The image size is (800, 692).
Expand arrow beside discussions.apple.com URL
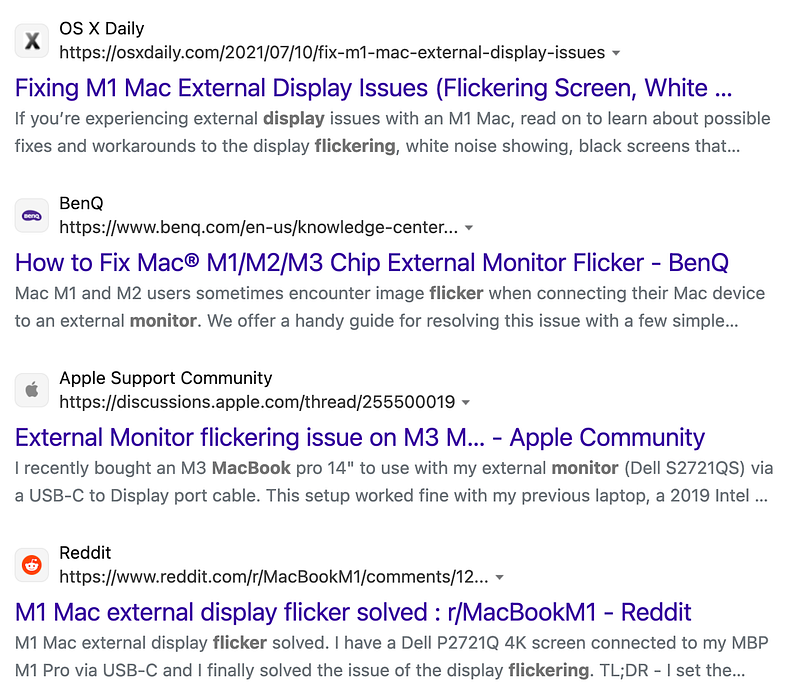point(466,403)
